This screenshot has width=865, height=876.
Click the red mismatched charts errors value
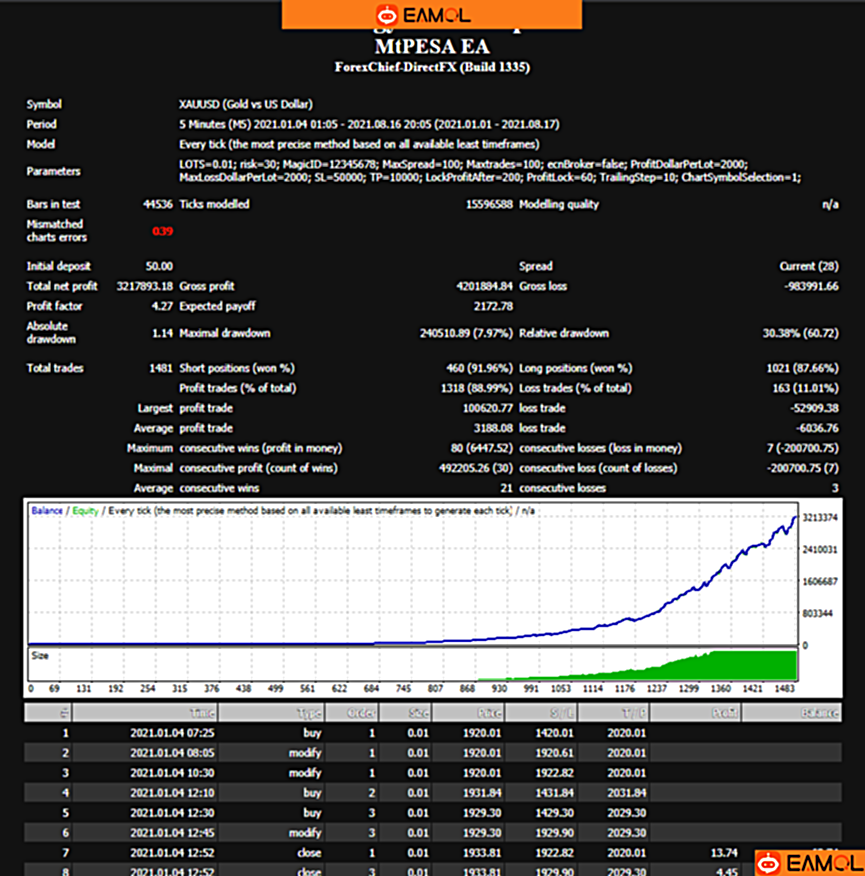click(x=162, y=231)
